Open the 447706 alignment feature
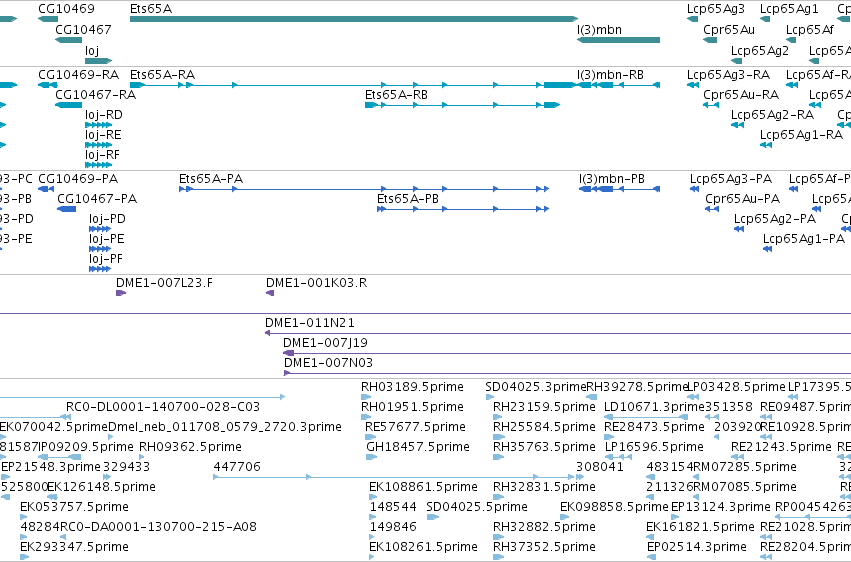 [393, 477]
